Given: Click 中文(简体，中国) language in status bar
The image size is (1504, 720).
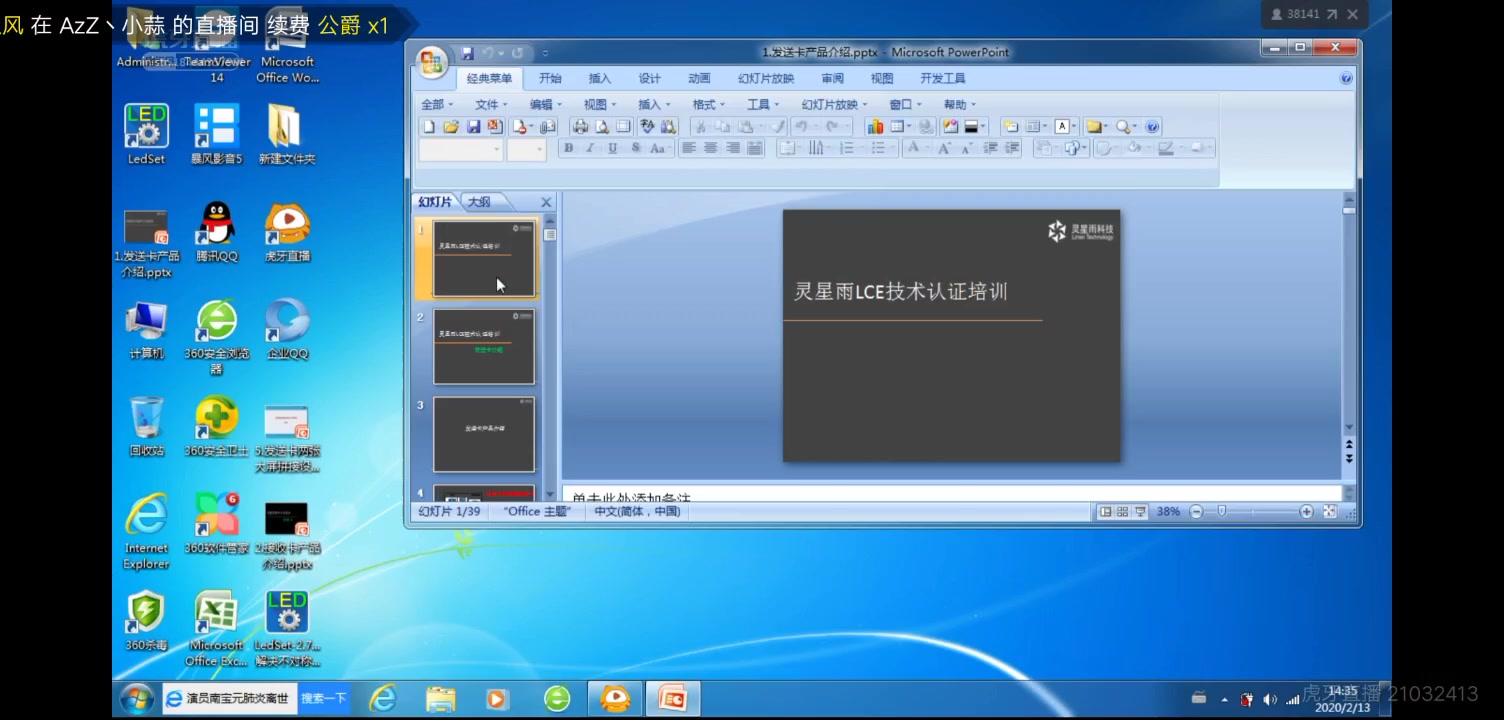Looking at the screenshot, I should 637,511.
